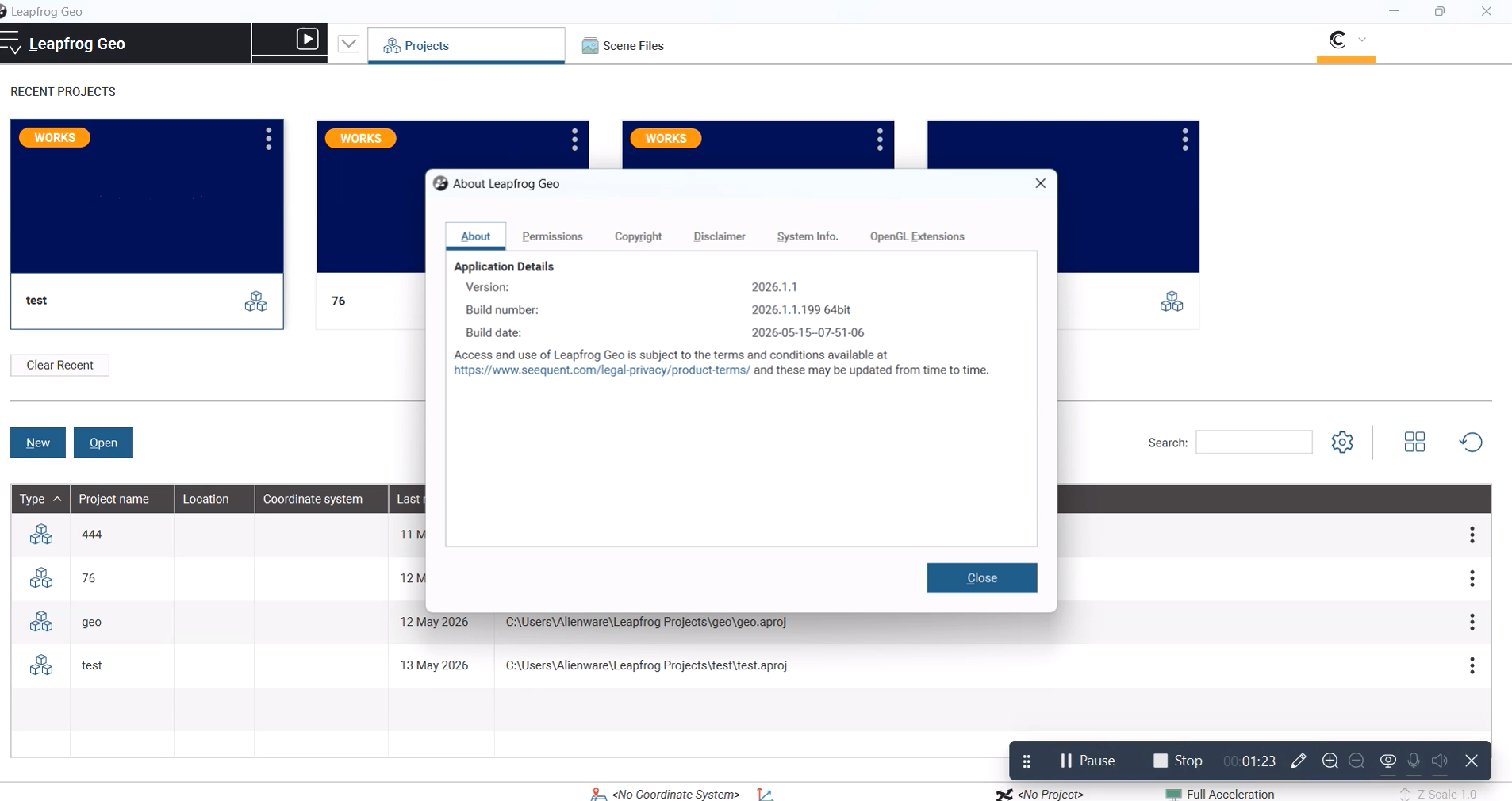Open the Leapfrog Geo hamburger menu
Viewport: 1512px width, 801px height.
[x=10, y=43]
